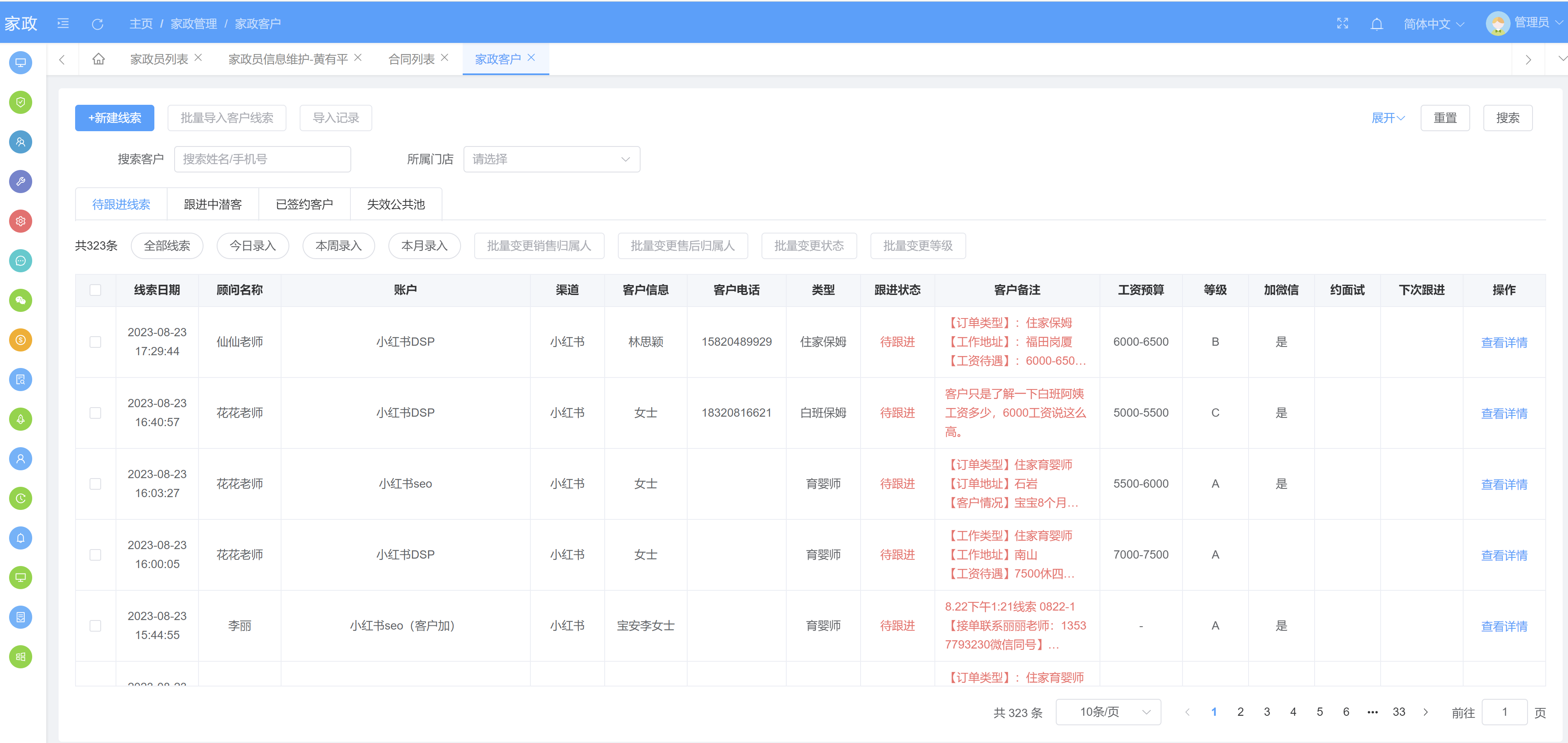Image resolution: width=1568 pixels, height=743 pixels.
Task: Tick the select-all checkbox in table header
Action: point(96,290)
